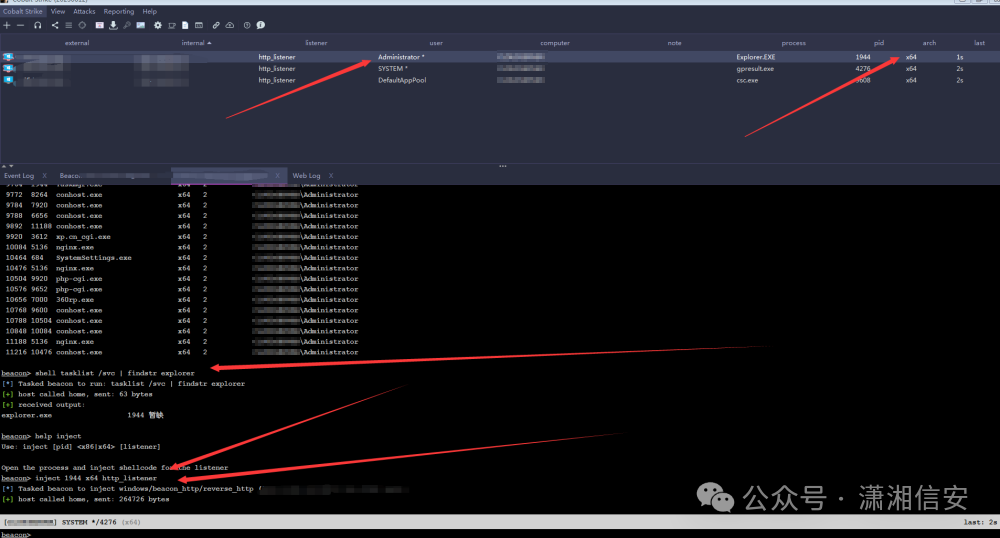Click 'SystemSettings.exe' in process list

tap(94, 258)
